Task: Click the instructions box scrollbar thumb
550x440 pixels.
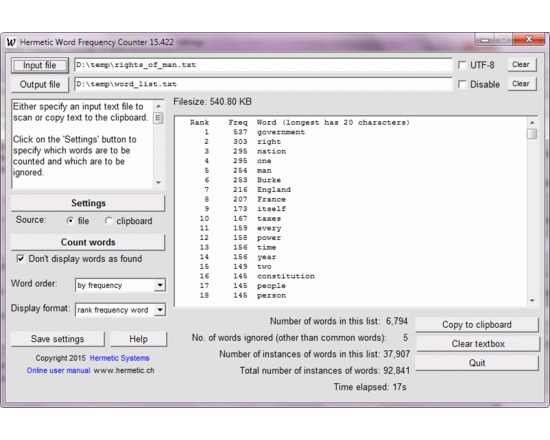Action: pos(158,118)
